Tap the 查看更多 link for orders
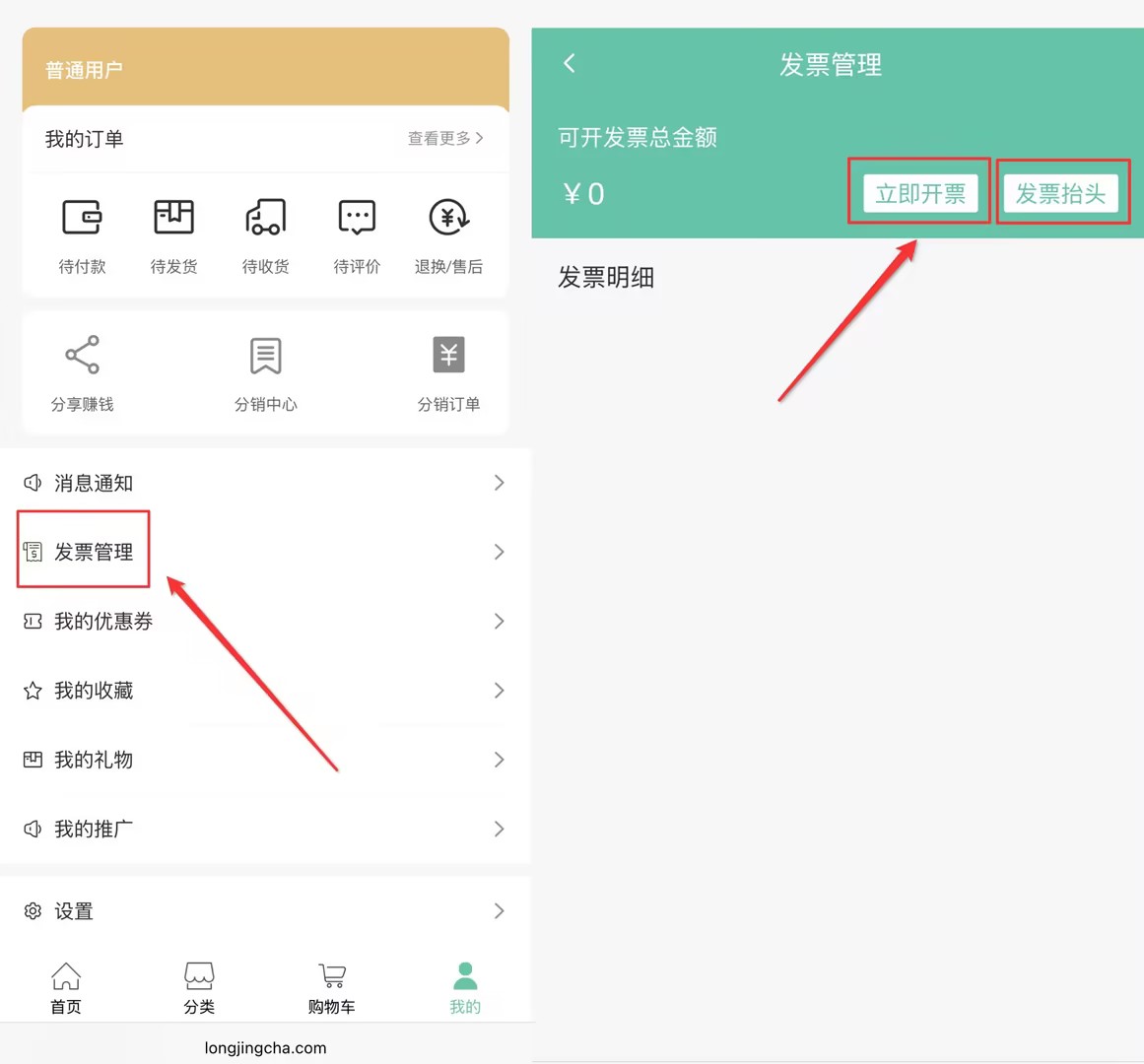The width and height of the screenshot is (1144, 1064). [x=445, y=139]
